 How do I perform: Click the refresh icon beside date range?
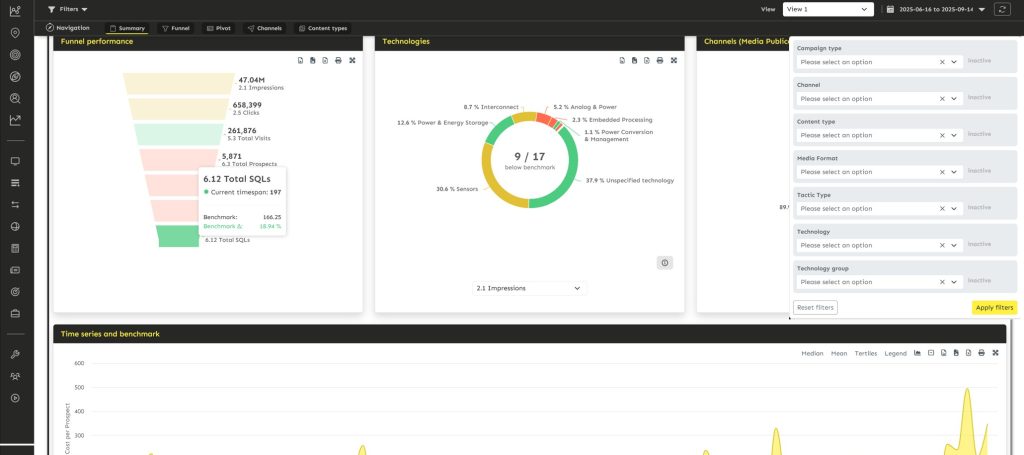coord(1001,9)
